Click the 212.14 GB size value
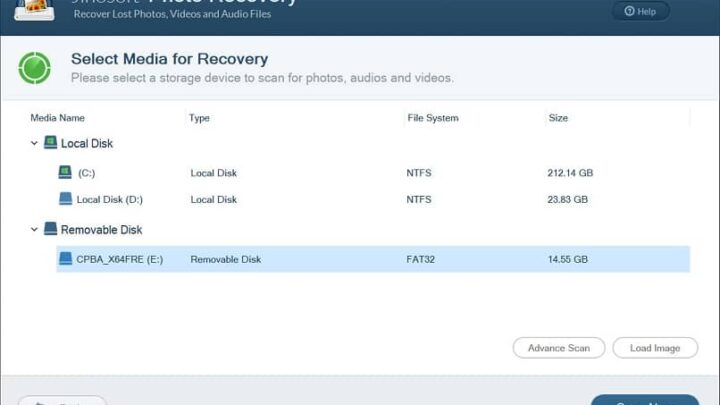720x405 pixels. tap(570, 173)
